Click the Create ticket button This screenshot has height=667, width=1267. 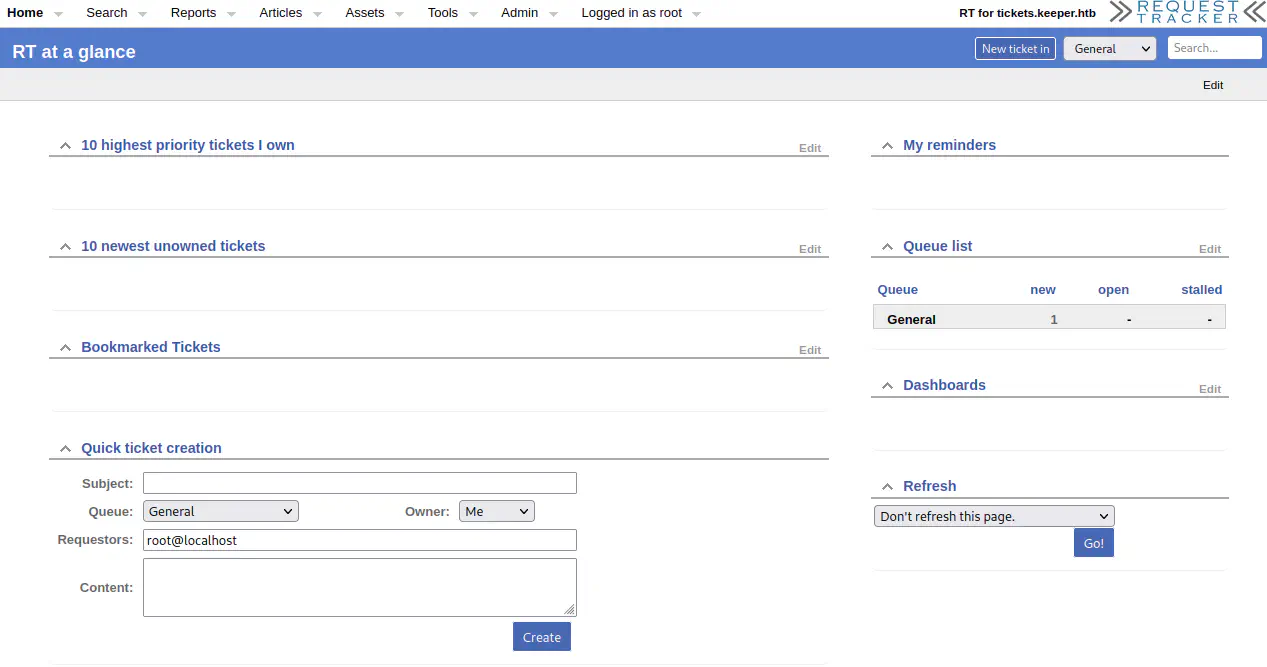tap(541, 637)
